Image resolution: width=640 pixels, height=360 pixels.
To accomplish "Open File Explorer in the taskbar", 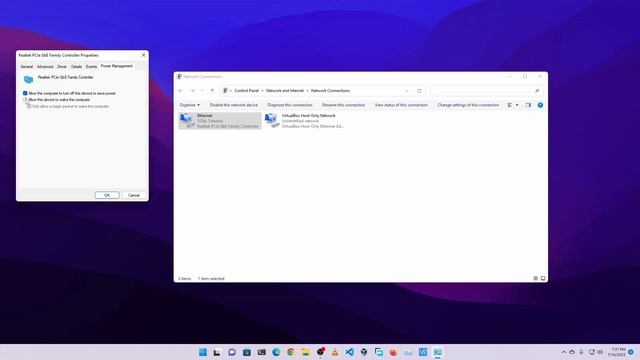I will [305, 352].
